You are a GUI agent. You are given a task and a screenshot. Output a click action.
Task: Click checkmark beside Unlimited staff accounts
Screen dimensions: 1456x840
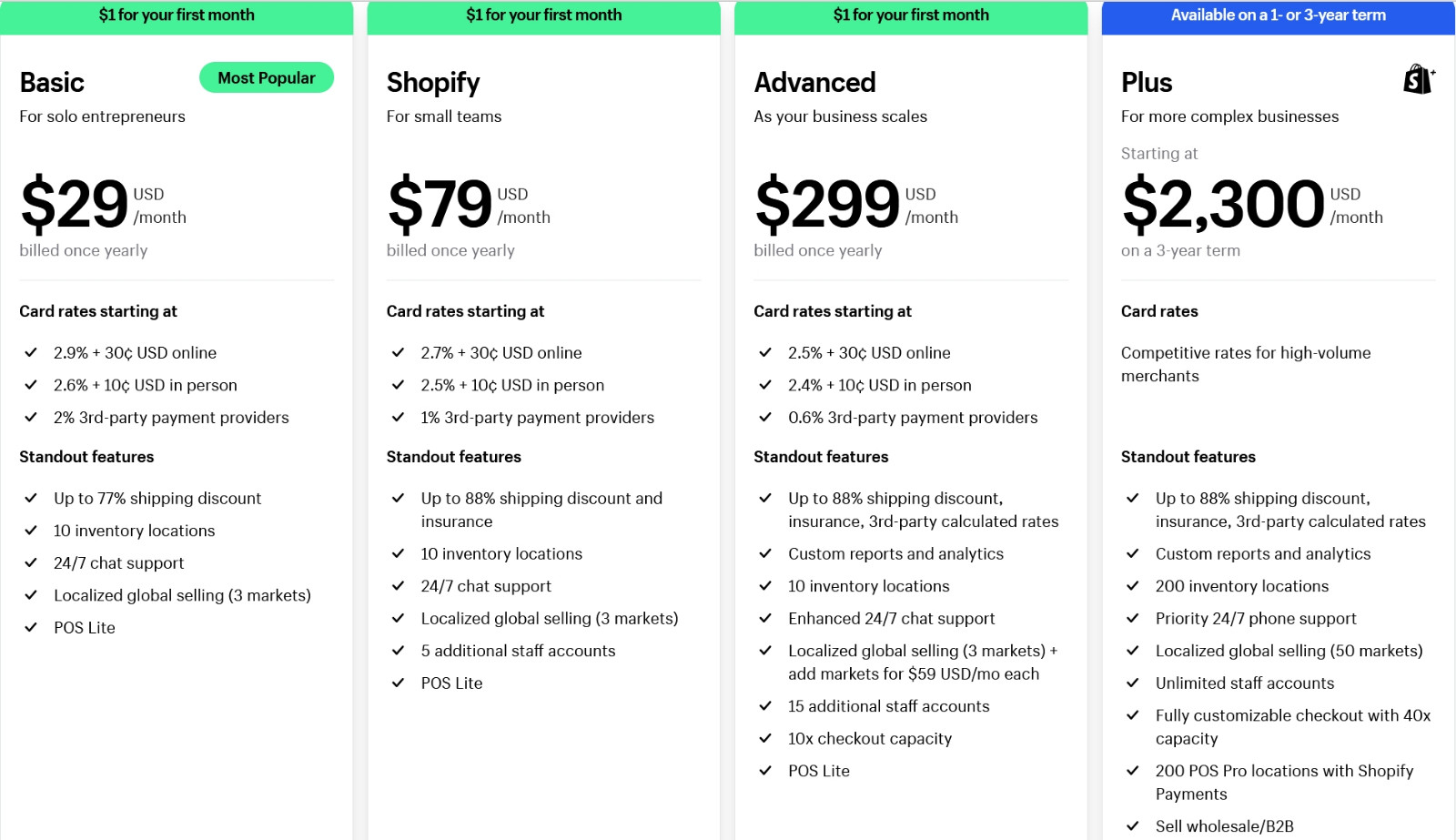(x=1133, y=683)
